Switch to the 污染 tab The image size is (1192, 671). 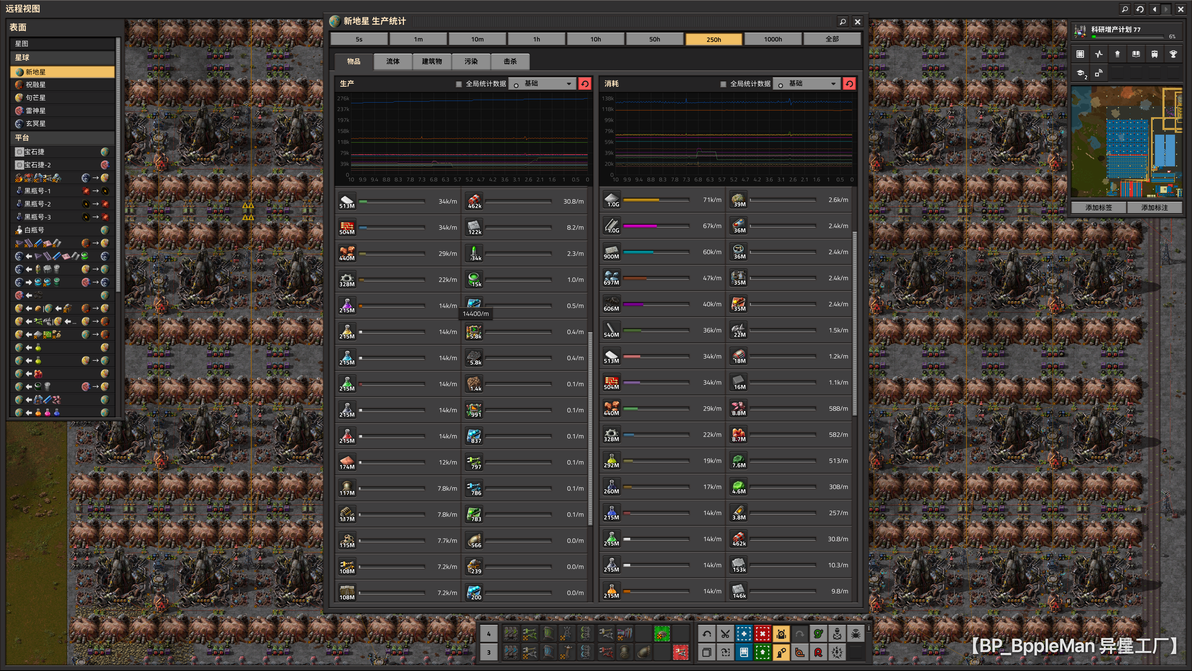(471, 62)
